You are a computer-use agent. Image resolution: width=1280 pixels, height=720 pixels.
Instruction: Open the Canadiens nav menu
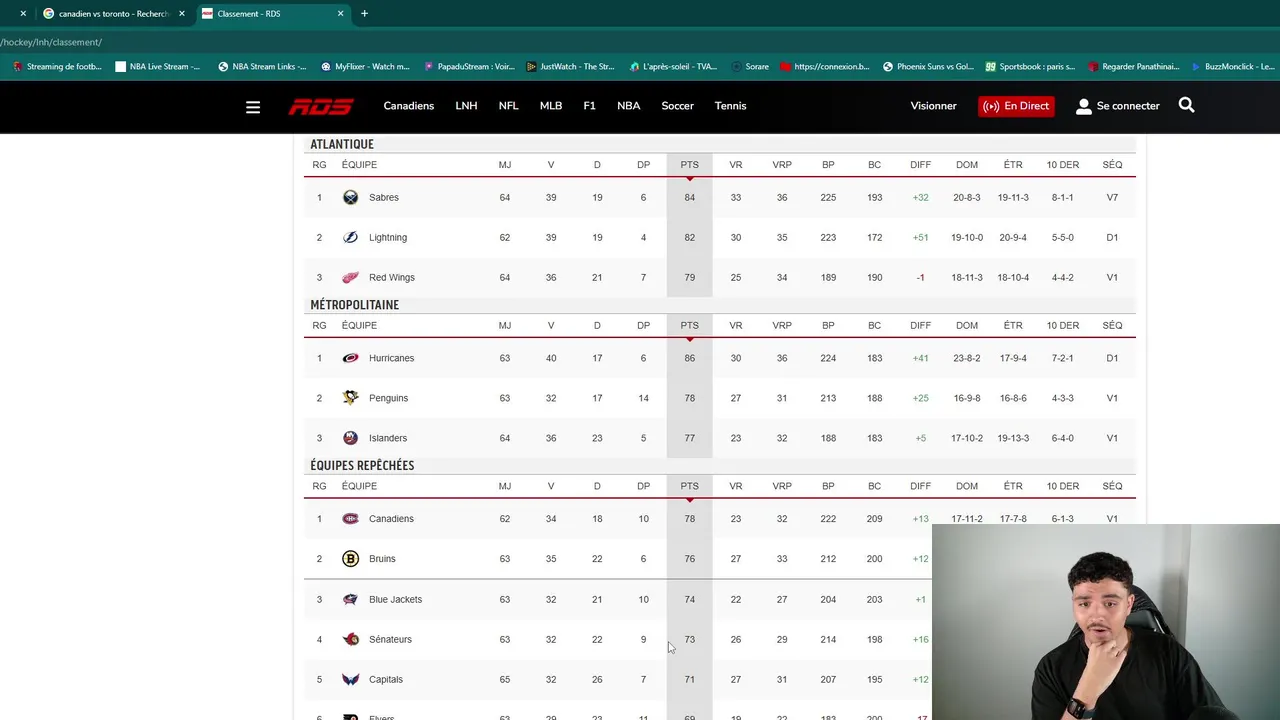pyautogui.click(x=409, y=106)
